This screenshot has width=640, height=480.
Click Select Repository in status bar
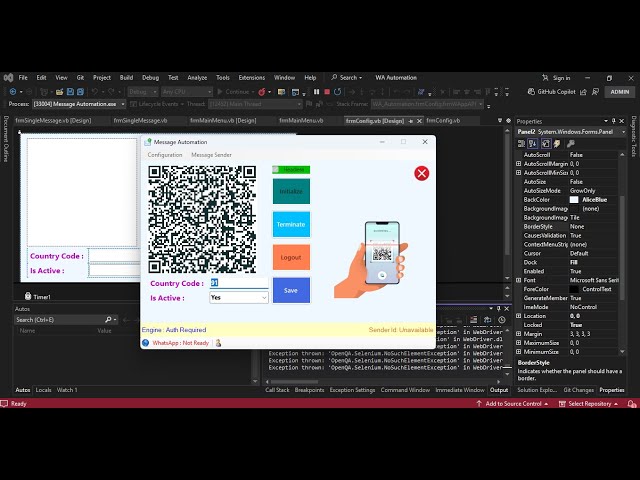589,404
